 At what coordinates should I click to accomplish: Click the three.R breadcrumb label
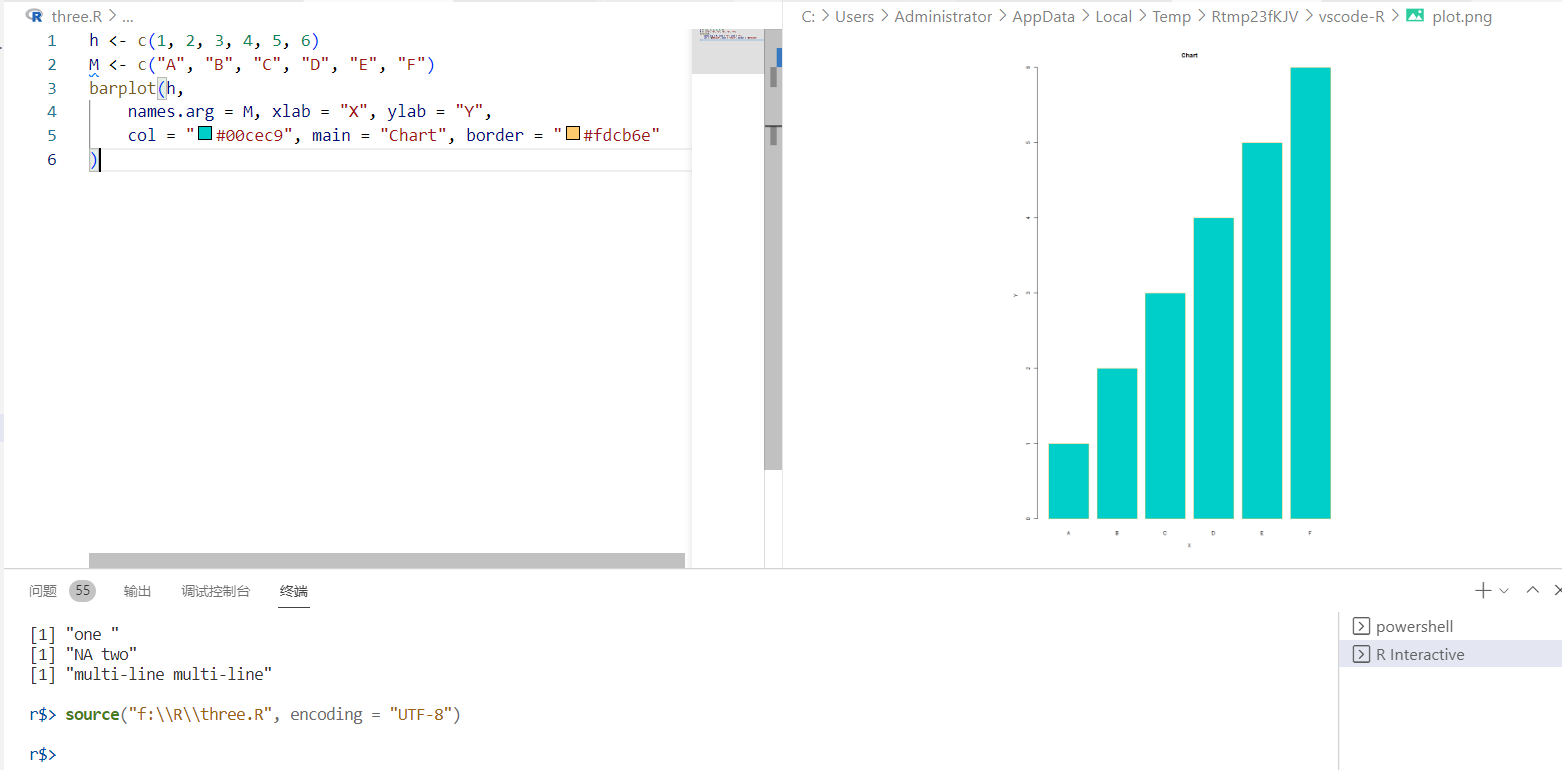(x=76, y=16)
